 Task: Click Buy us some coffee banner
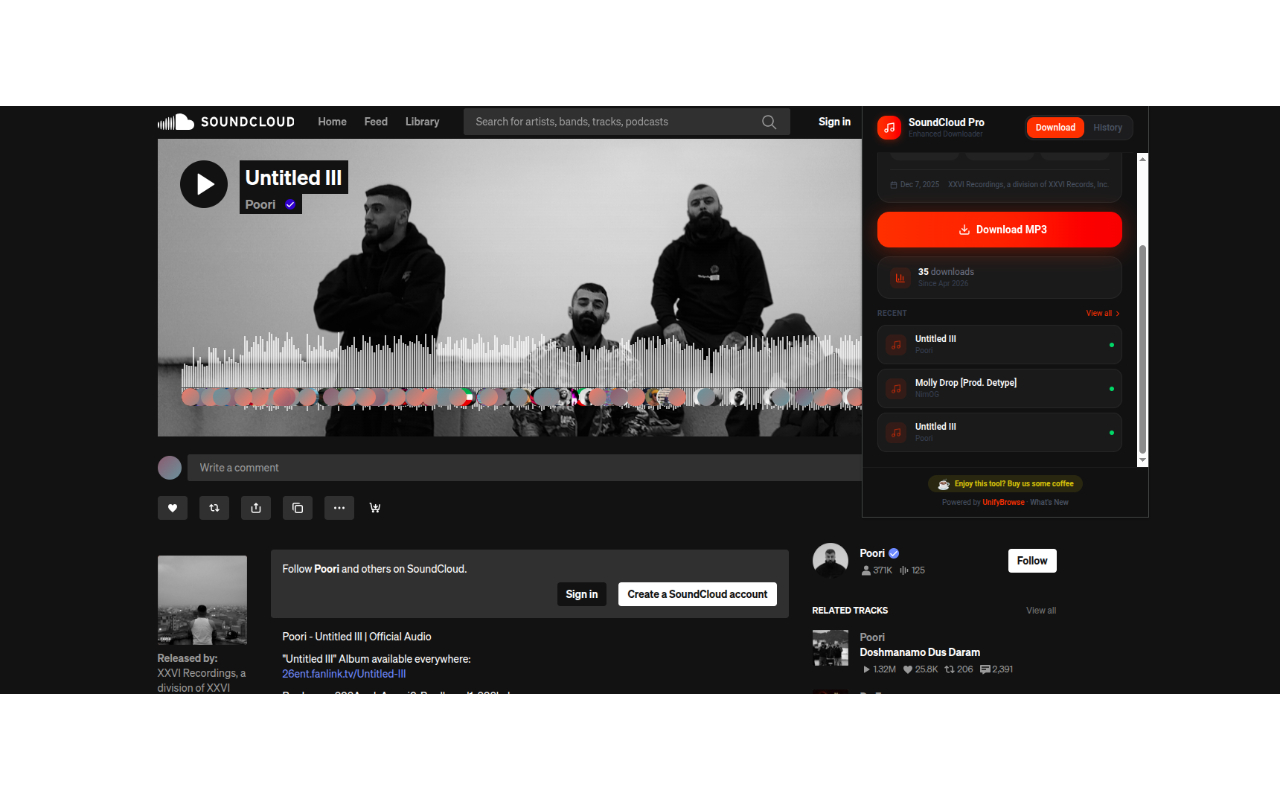[1005, 484]
